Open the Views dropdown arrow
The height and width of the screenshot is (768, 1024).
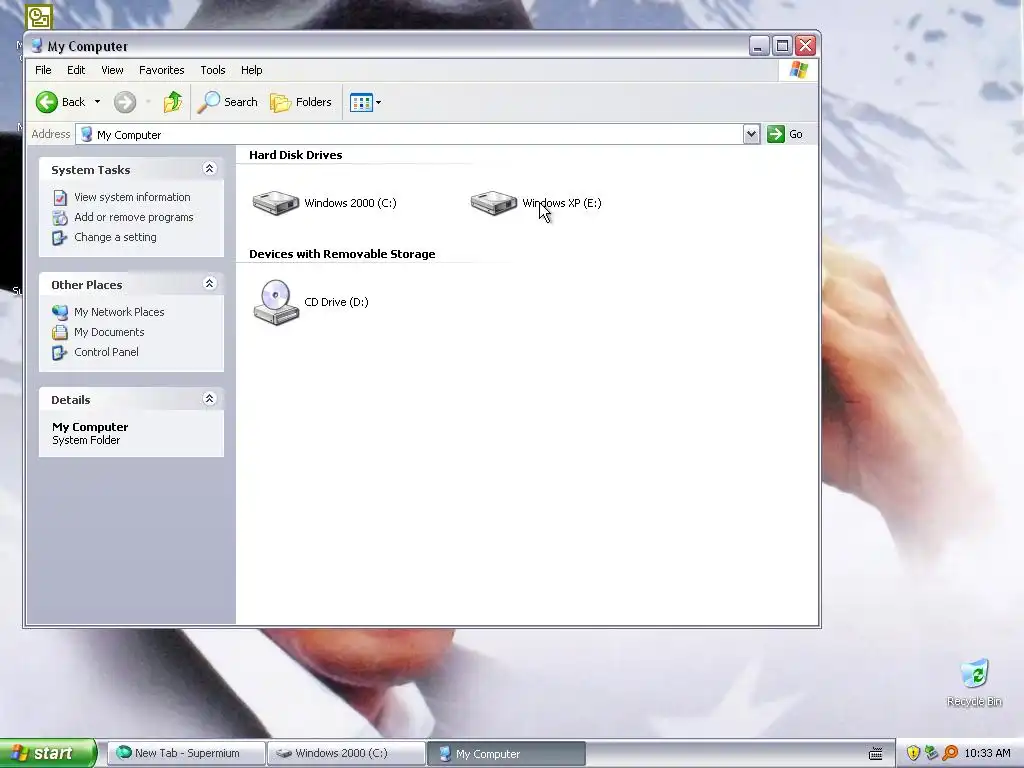tap(378, 103)
